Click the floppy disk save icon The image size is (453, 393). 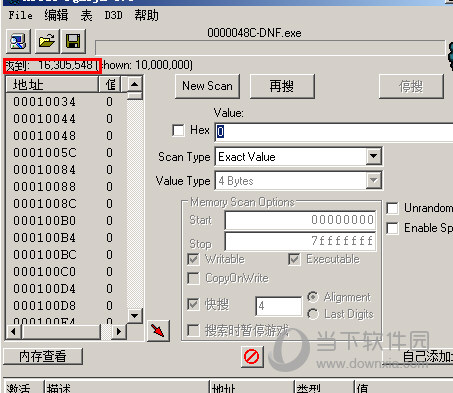pyautogui.click(x=73, y=41)
